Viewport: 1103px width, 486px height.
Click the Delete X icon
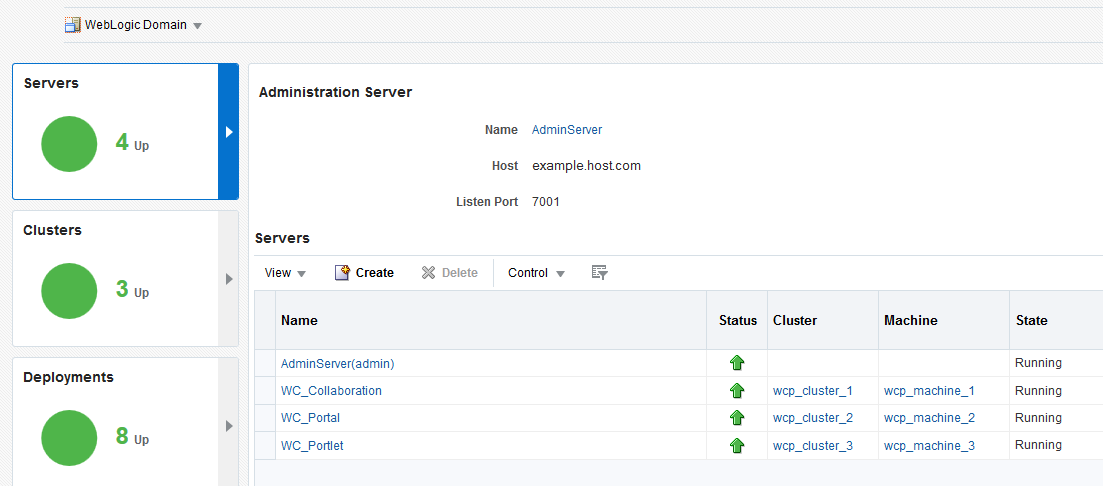(x=428, y=273)
